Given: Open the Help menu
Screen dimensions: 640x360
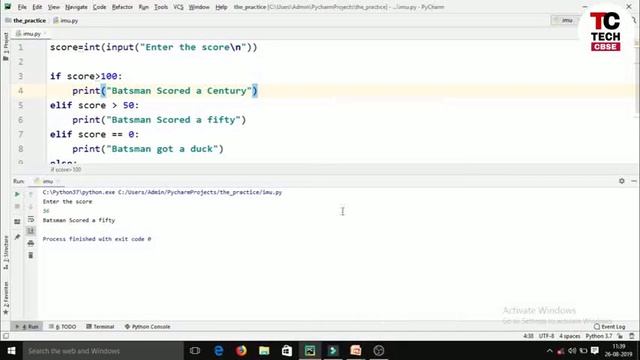Looking at the screenshot, I should point(221,7).
